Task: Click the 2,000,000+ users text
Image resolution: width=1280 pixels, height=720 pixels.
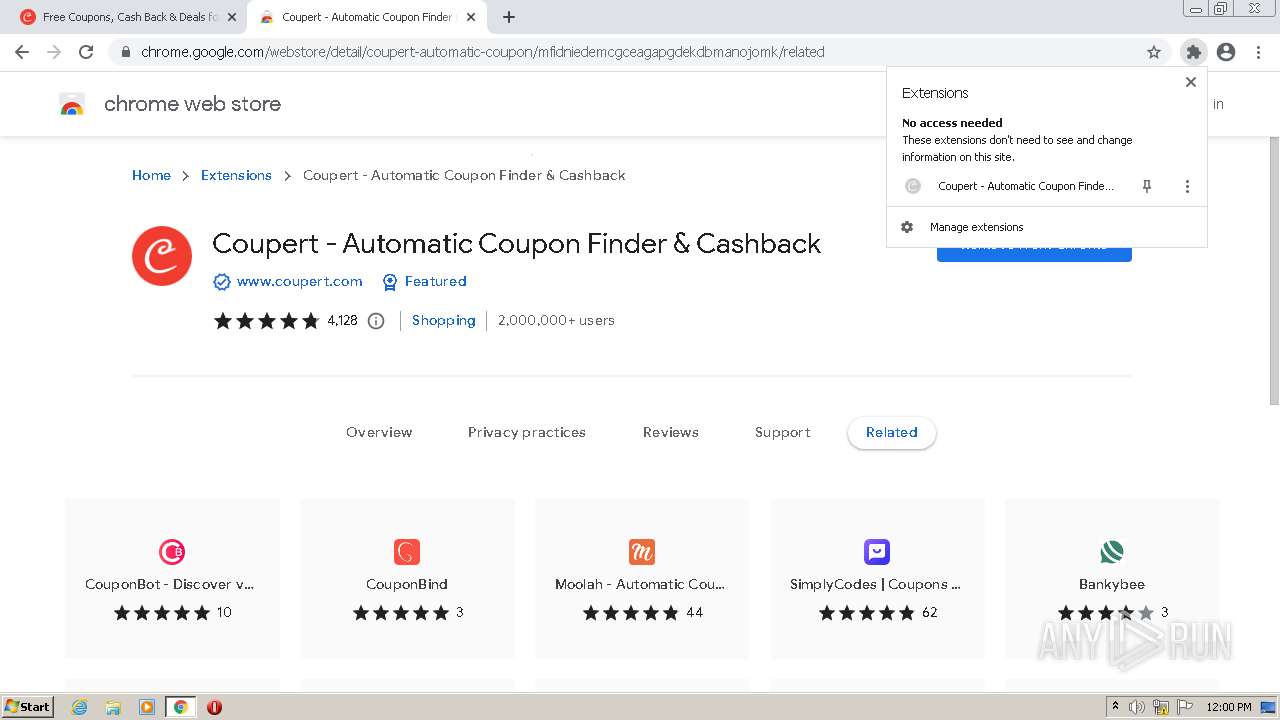Action: coord(556,321)
